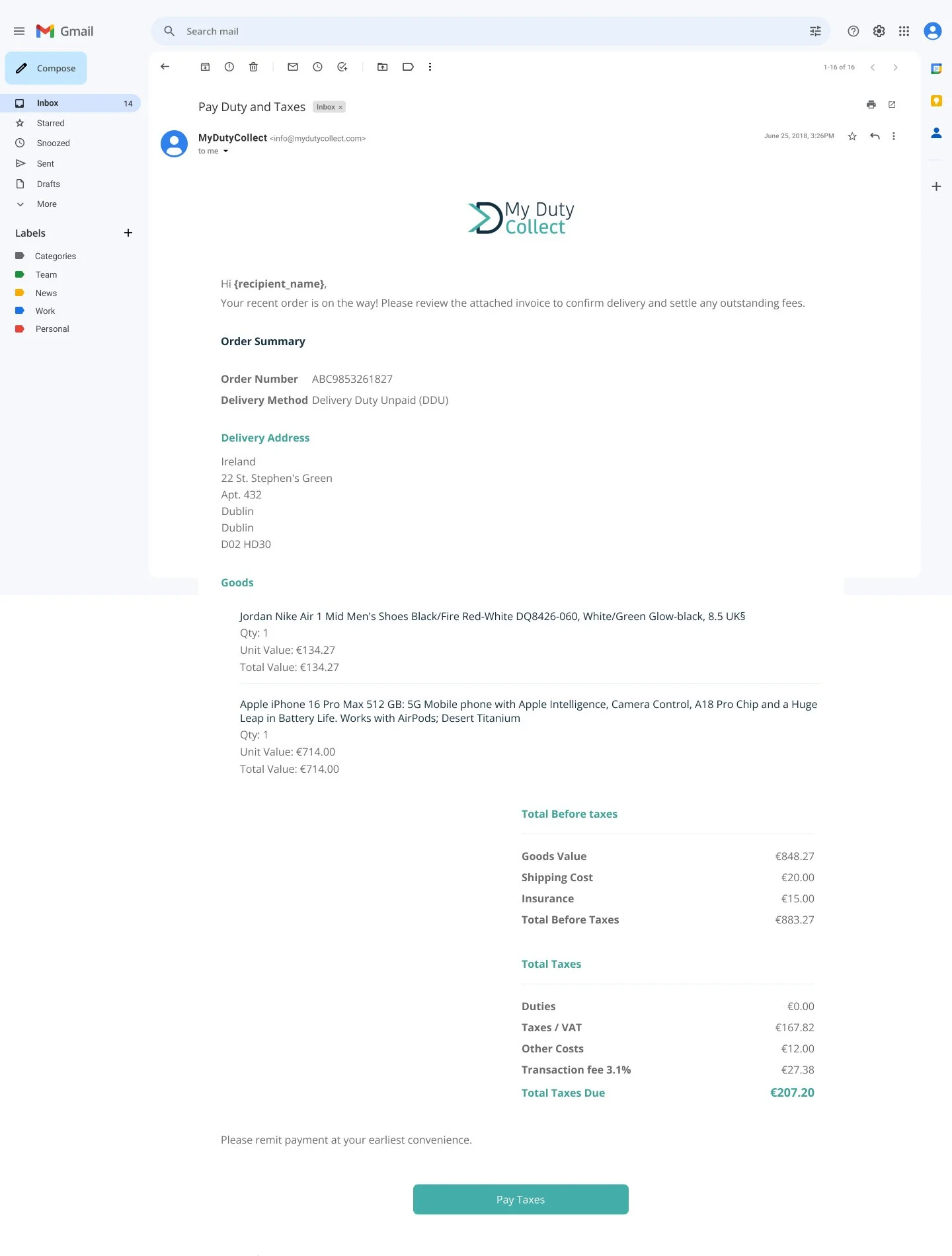Open the Team label
Screen dimensions: 952x1256
tap(46, 274)
